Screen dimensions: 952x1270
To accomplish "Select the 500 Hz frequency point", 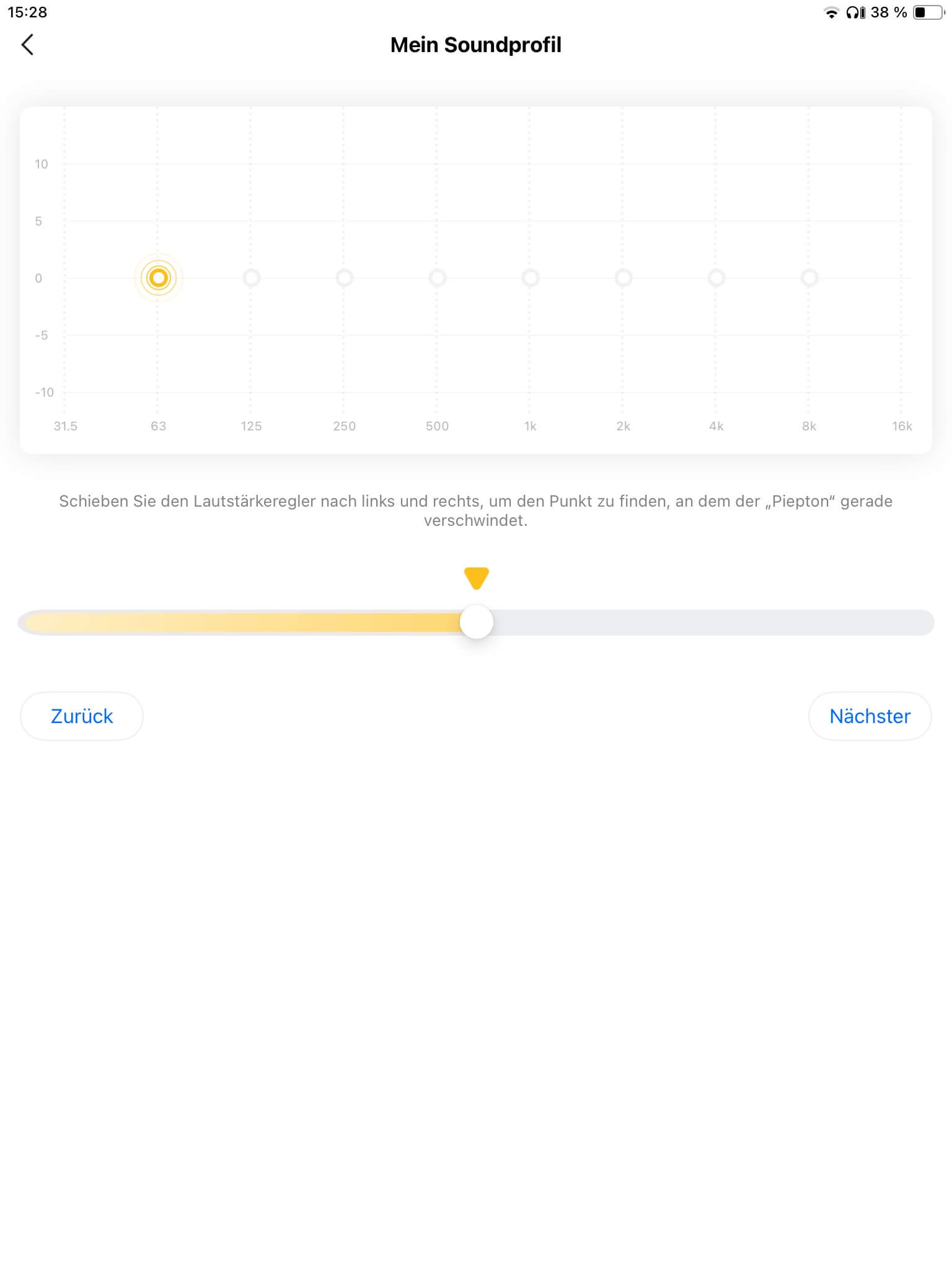I will (x=437, y=278).
